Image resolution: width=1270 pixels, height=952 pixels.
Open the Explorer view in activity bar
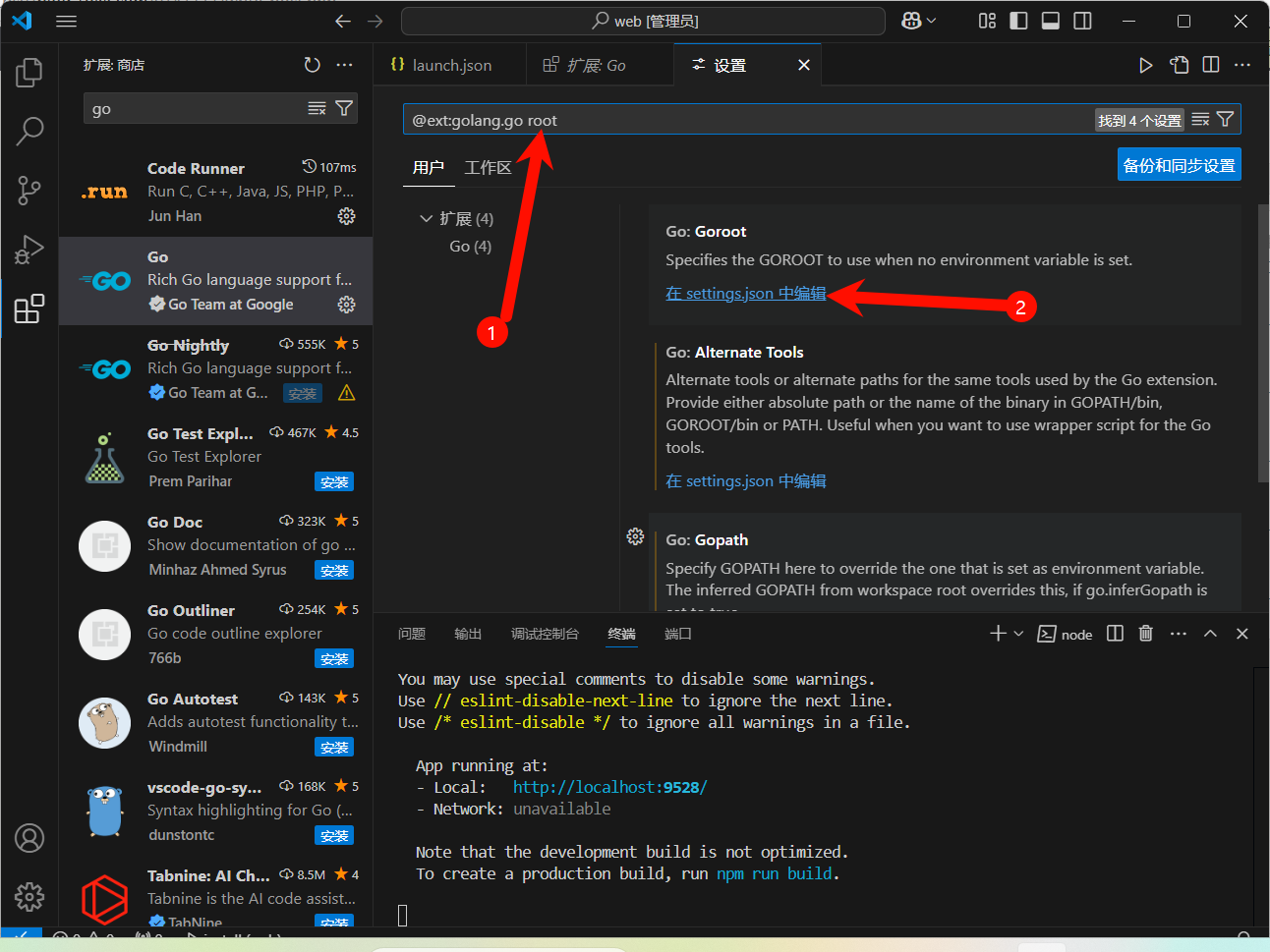click(29, 72)
